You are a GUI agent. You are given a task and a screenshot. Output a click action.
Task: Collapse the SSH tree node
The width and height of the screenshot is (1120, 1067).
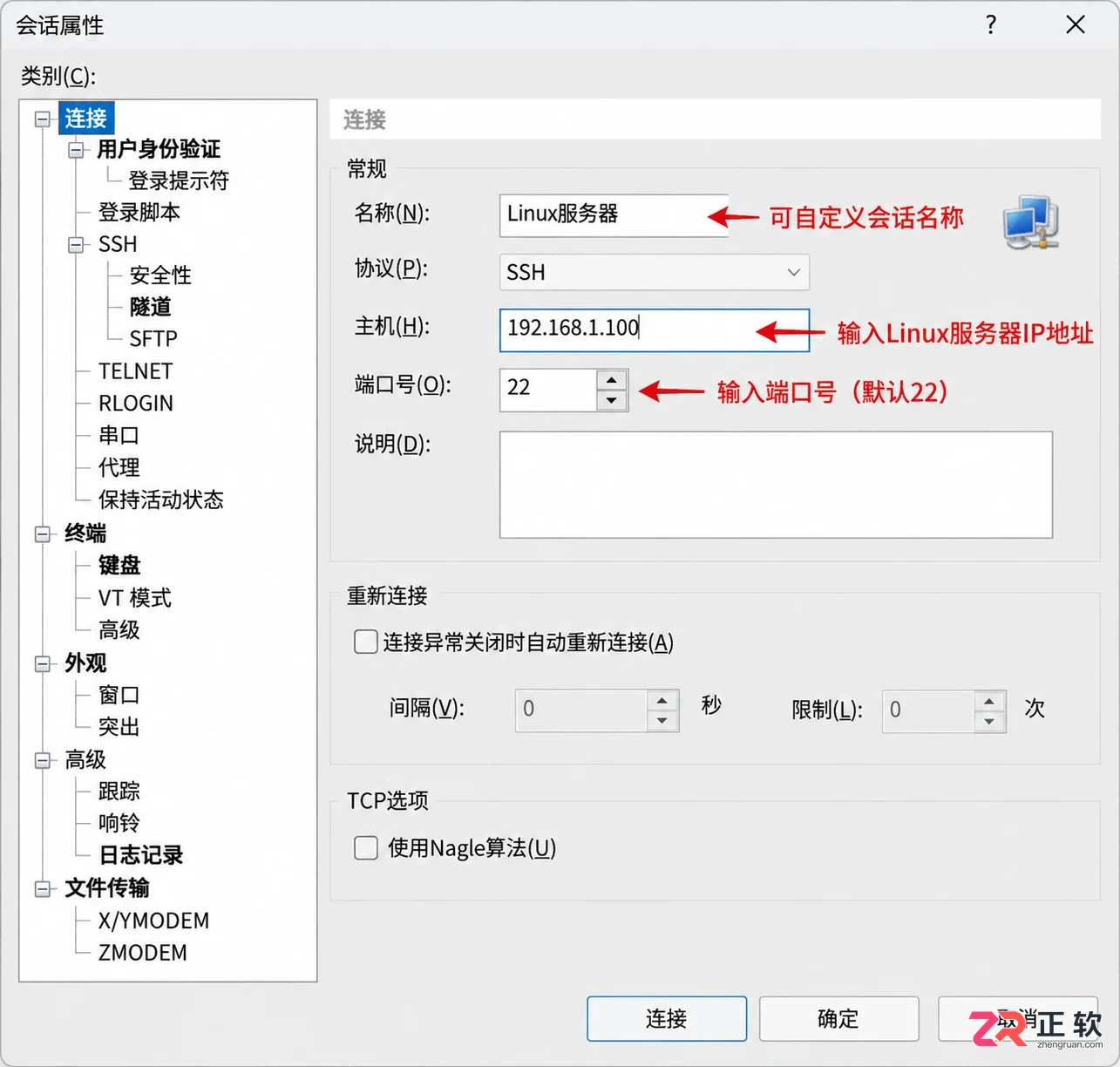(77, 245)
